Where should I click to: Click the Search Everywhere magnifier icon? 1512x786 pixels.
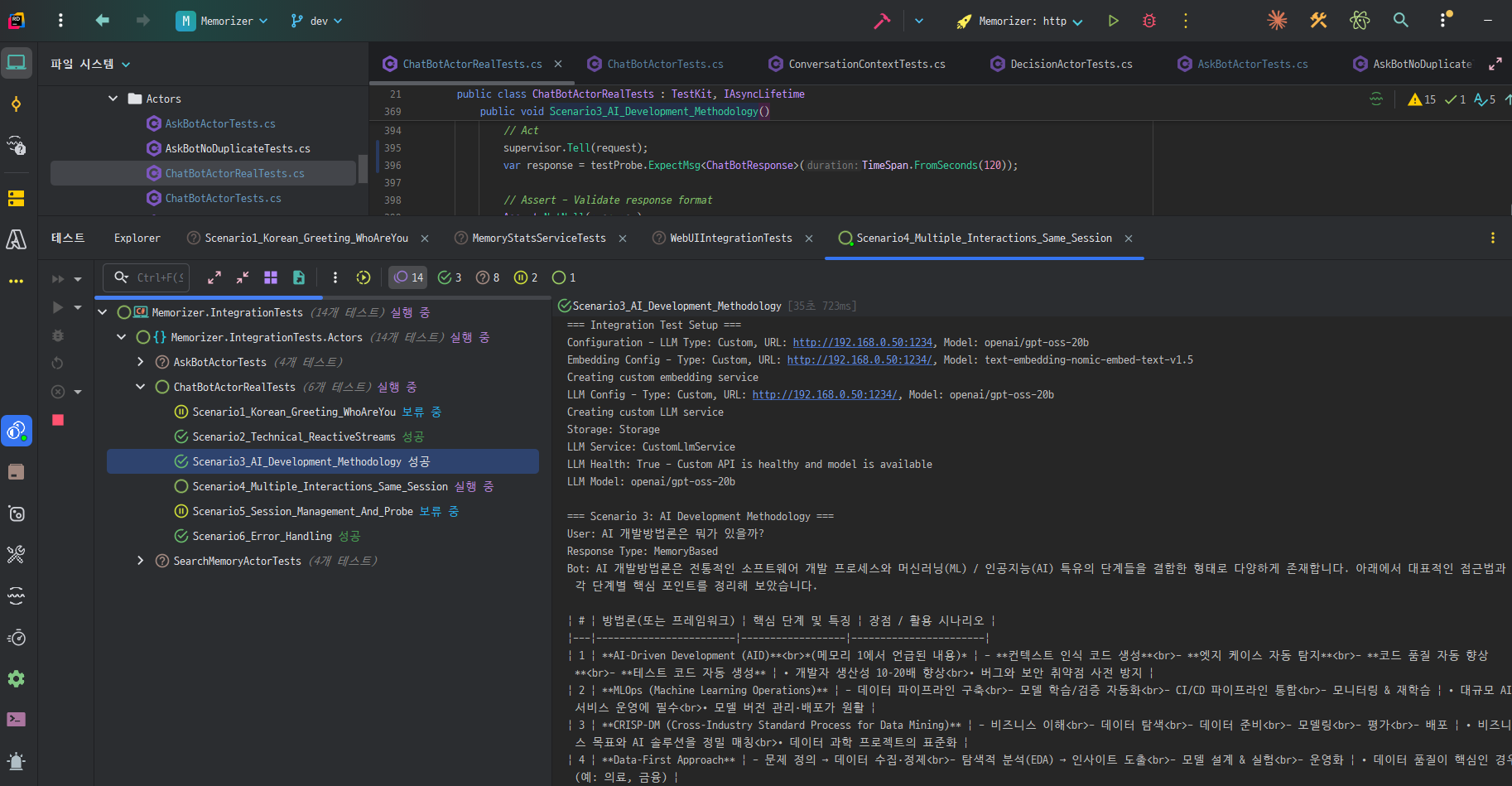pyautogui.click(x=1400, y=21)
